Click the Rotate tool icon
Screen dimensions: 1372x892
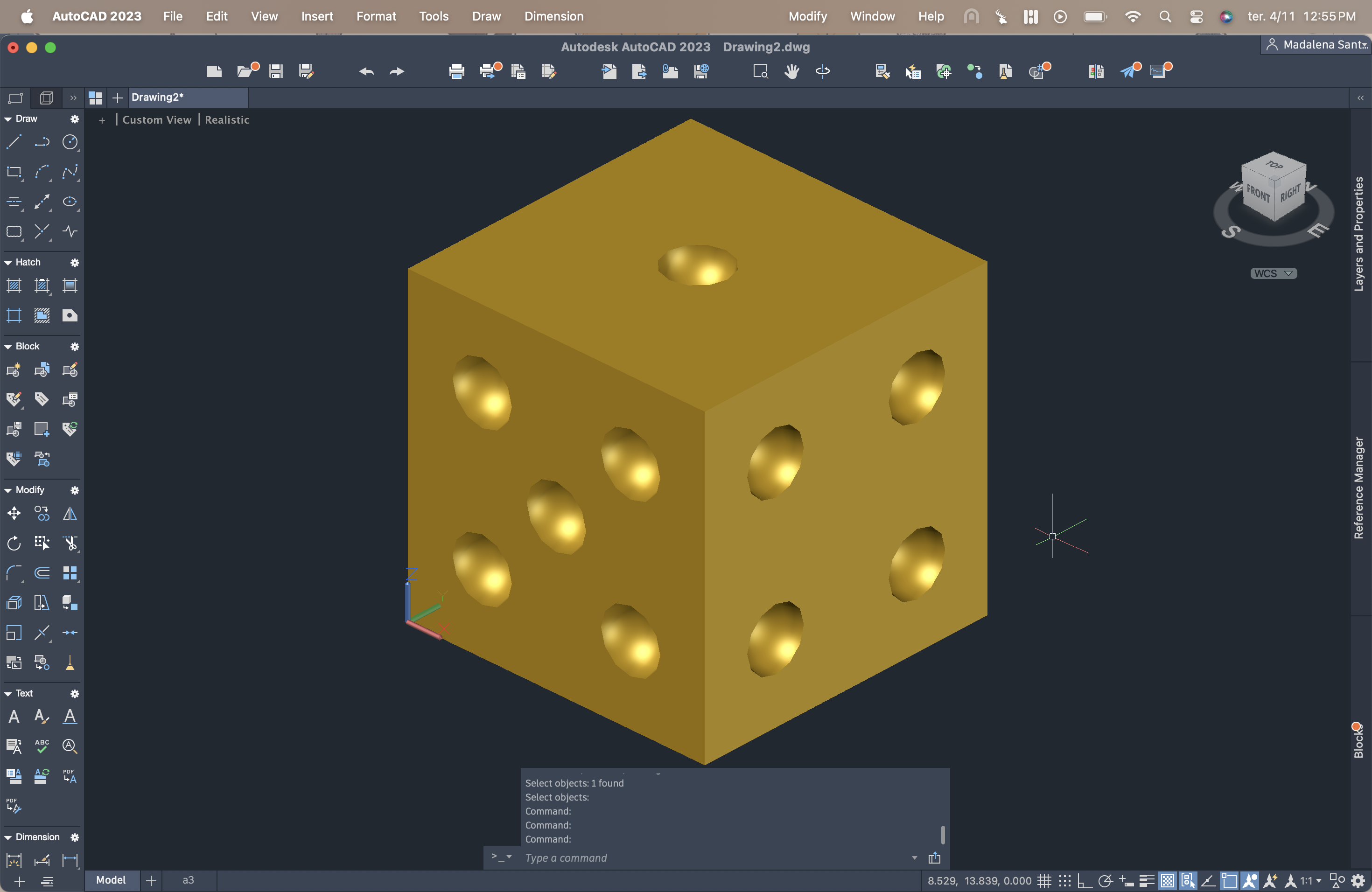point(14,543)
